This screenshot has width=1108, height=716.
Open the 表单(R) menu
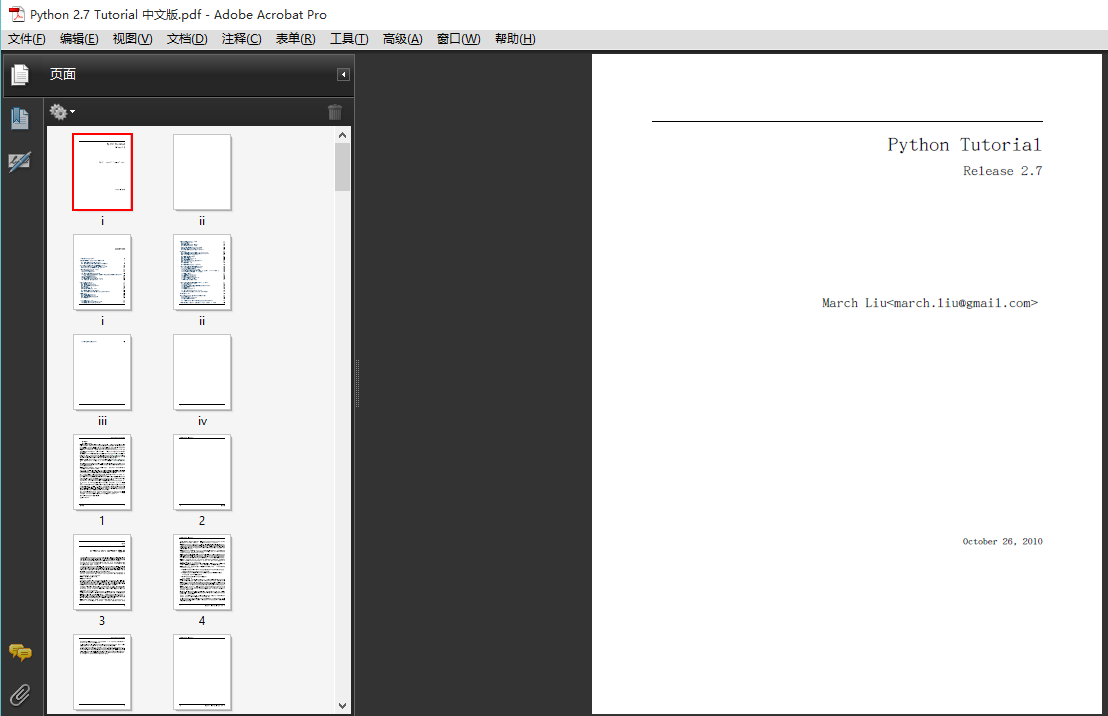pyautogui.click(x=295, y=39)
